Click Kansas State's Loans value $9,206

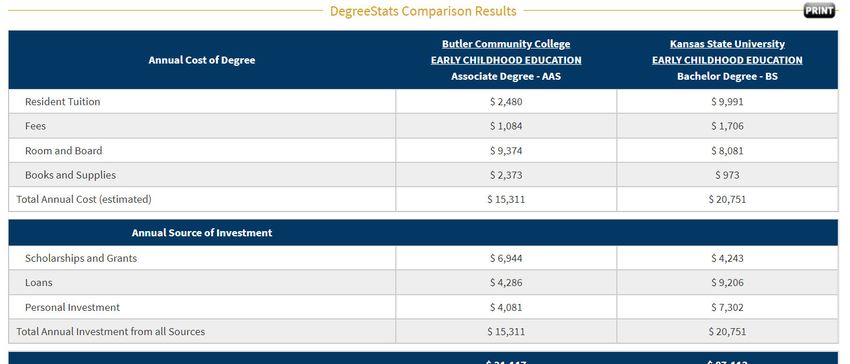[727, 283]
